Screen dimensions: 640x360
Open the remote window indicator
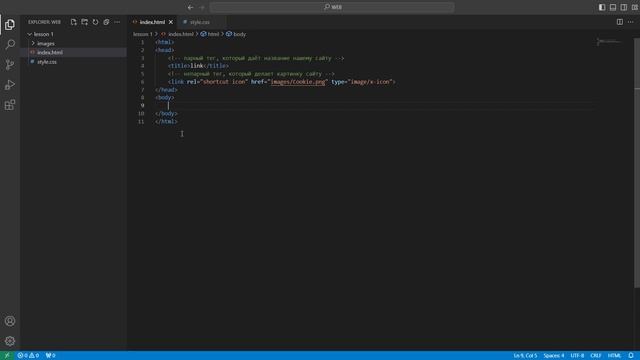click(x=7, y=356)
